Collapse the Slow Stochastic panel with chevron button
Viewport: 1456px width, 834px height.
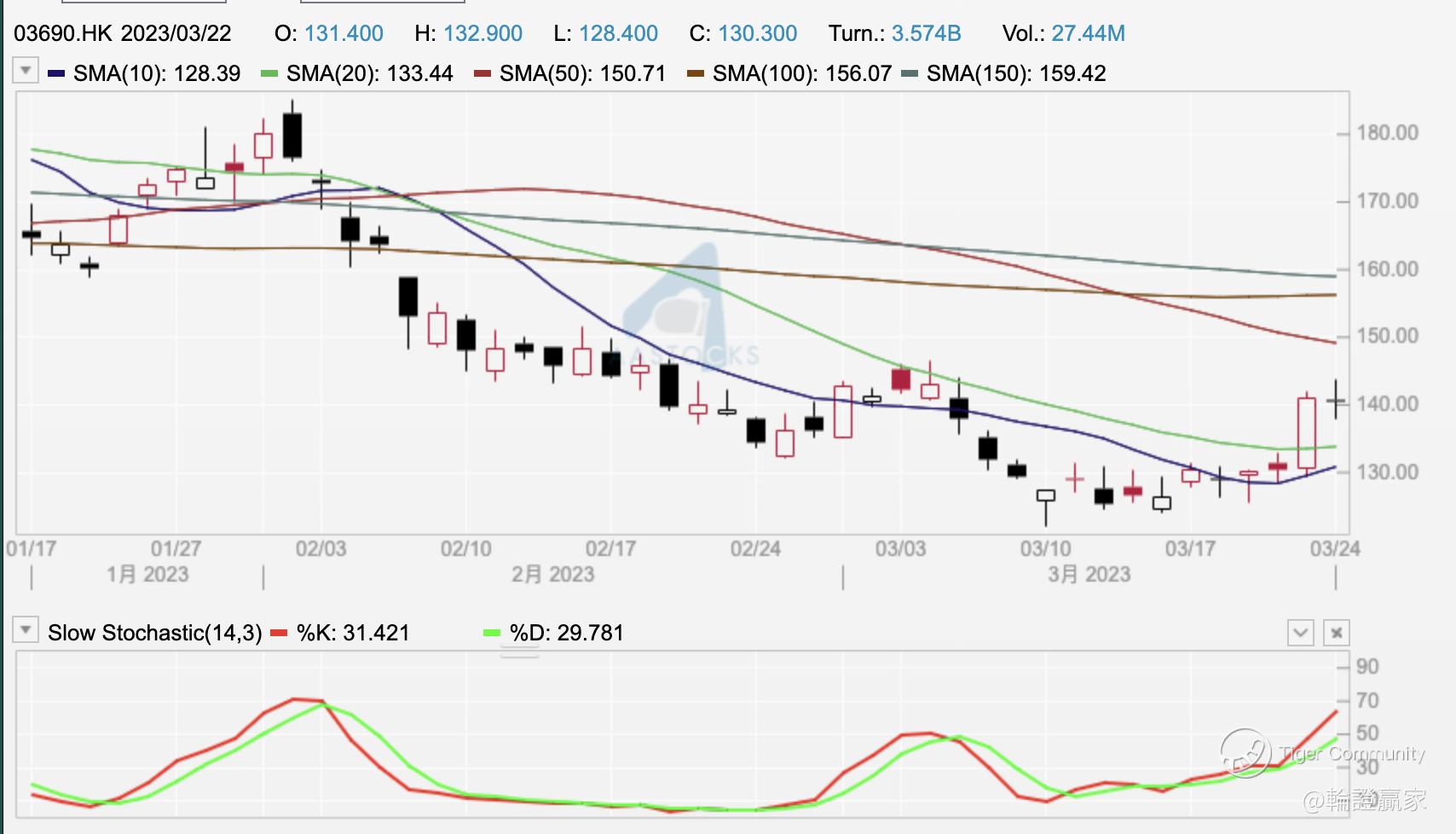tap(1301, 633)
